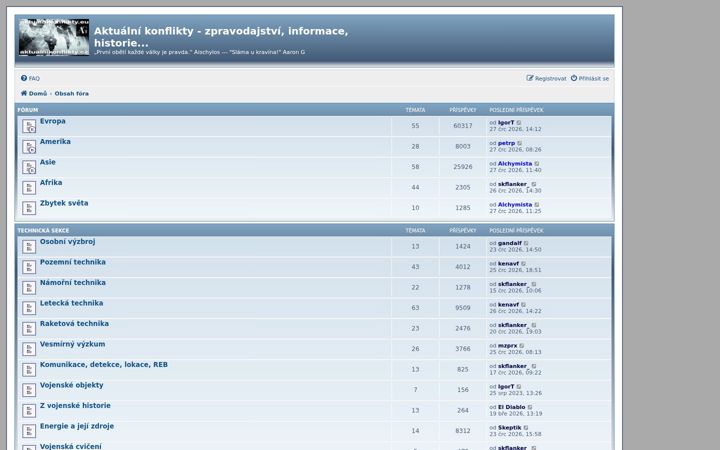Open the Vojenské objekty forum

click(x=72, y=385)
